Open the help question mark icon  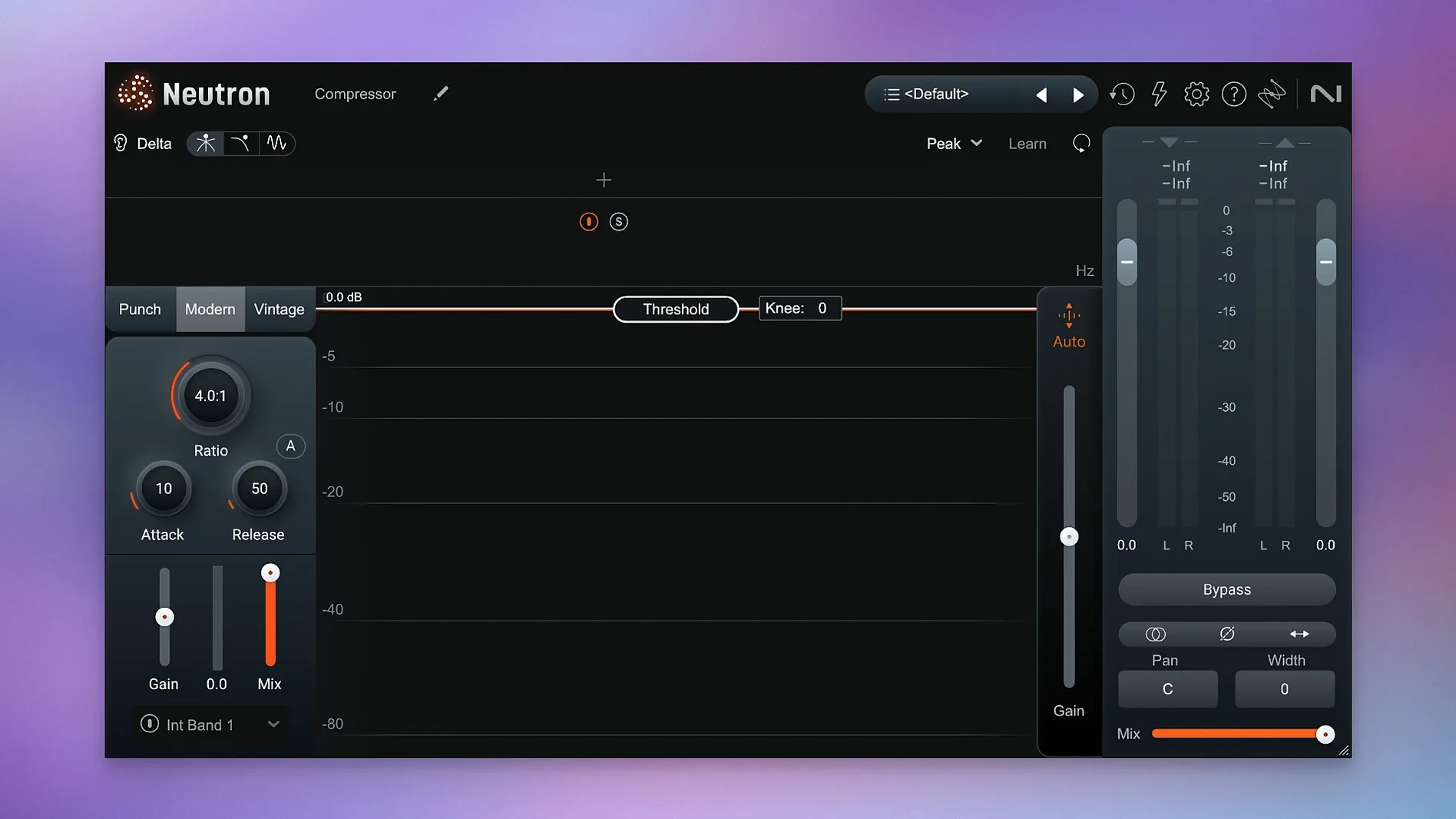pyautogui.click(x=1234, y=94)
